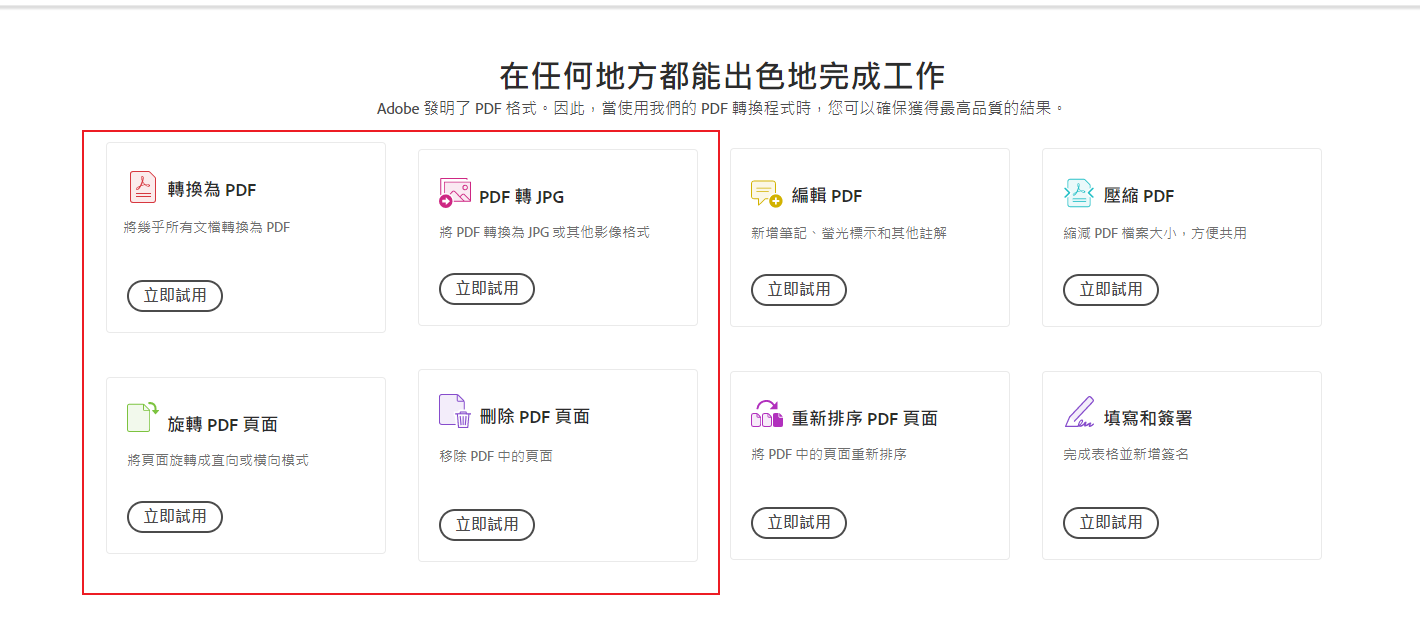Click 立即試用 under 壓縮 PDF
The image size is (1420, 625).
point(1111,290)
